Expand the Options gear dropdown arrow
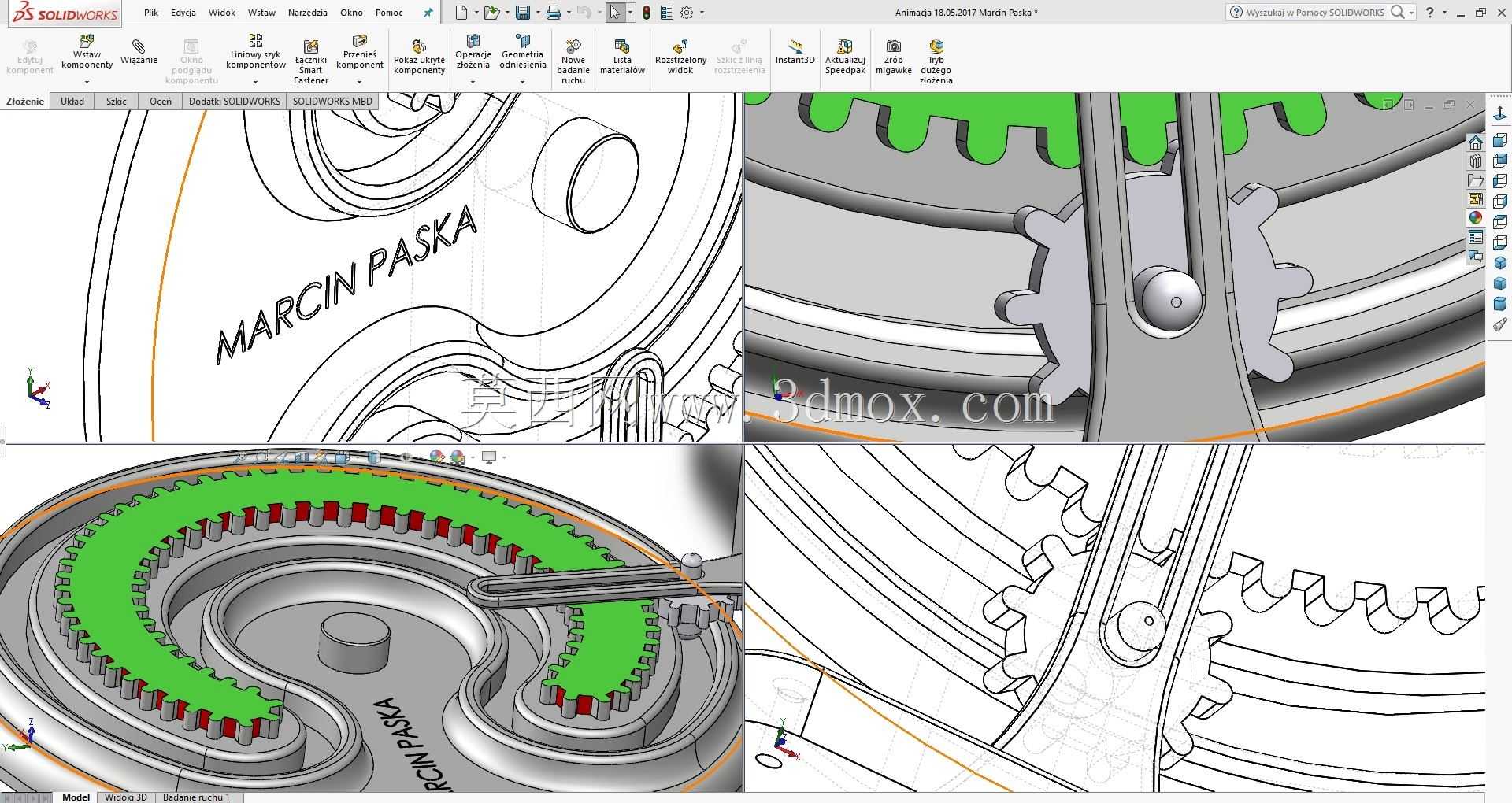Image resolution: width=1512 pixels, height=803 pixels. (702, 13)
